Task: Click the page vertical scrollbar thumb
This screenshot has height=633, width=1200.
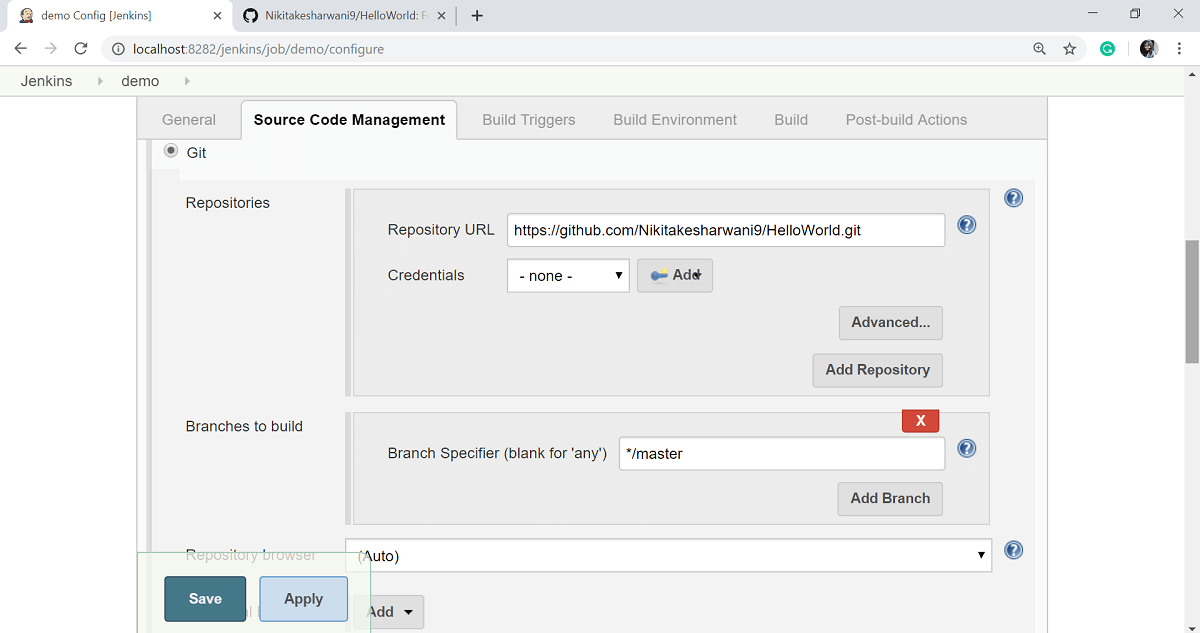Action: [1192, 302]
